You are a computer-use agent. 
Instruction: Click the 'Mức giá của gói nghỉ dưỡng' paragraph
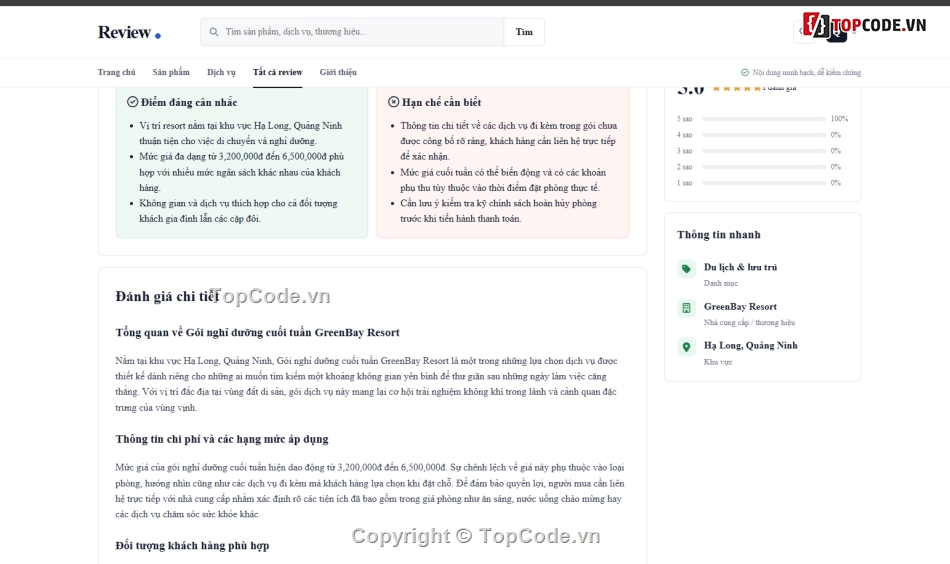370,491
